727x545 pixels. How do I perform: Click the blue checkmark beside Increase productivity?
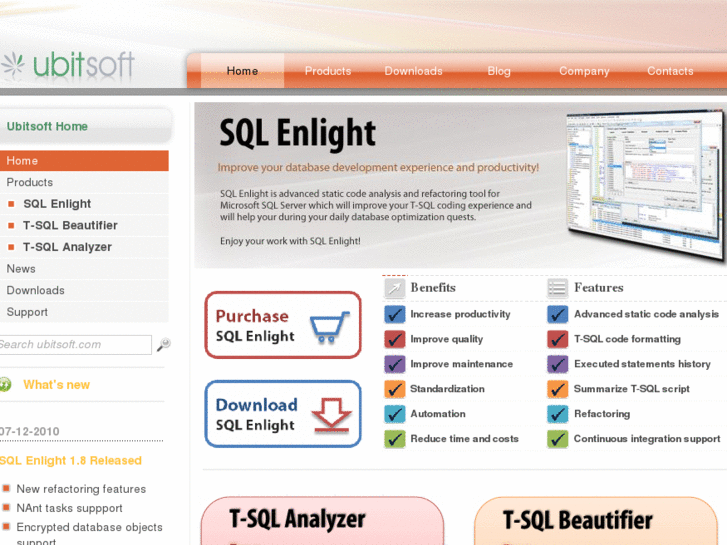(x=395, y=314)
